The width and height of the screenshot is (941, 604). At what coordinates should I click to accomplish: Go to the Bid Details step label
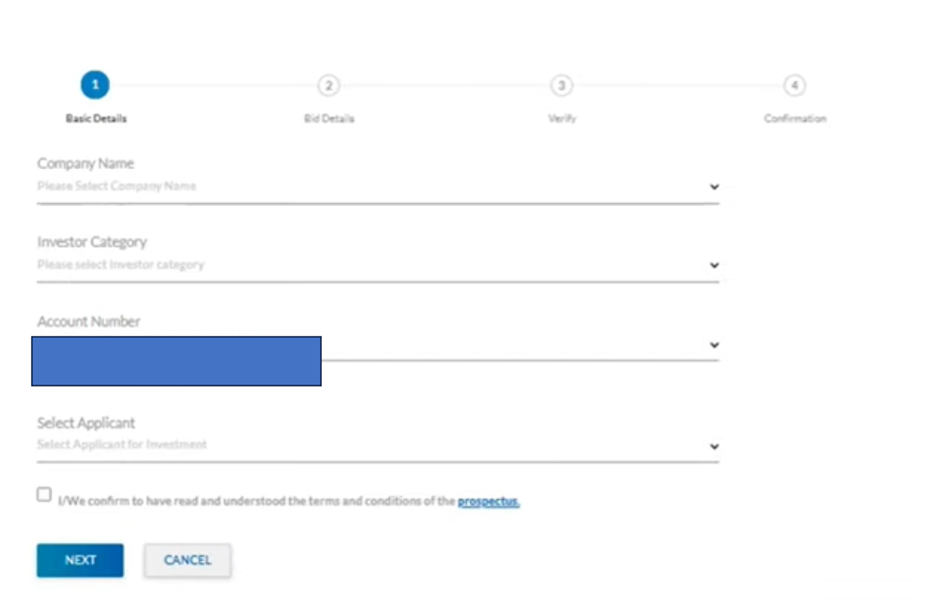pyautogui.click(x=329, y=118)
